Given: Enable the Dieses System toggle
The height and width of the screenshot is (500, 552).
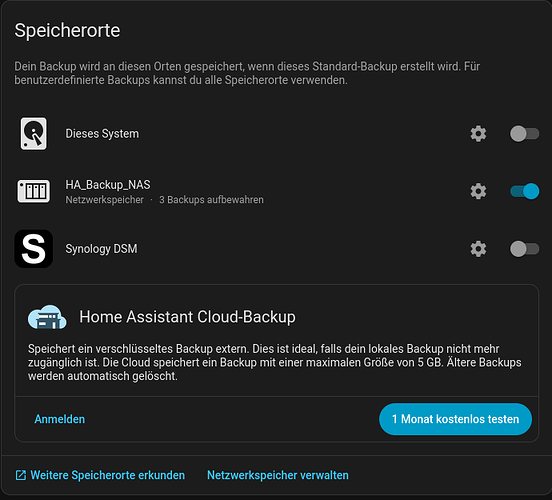Looking at the screenshot, I should (524, 134).
